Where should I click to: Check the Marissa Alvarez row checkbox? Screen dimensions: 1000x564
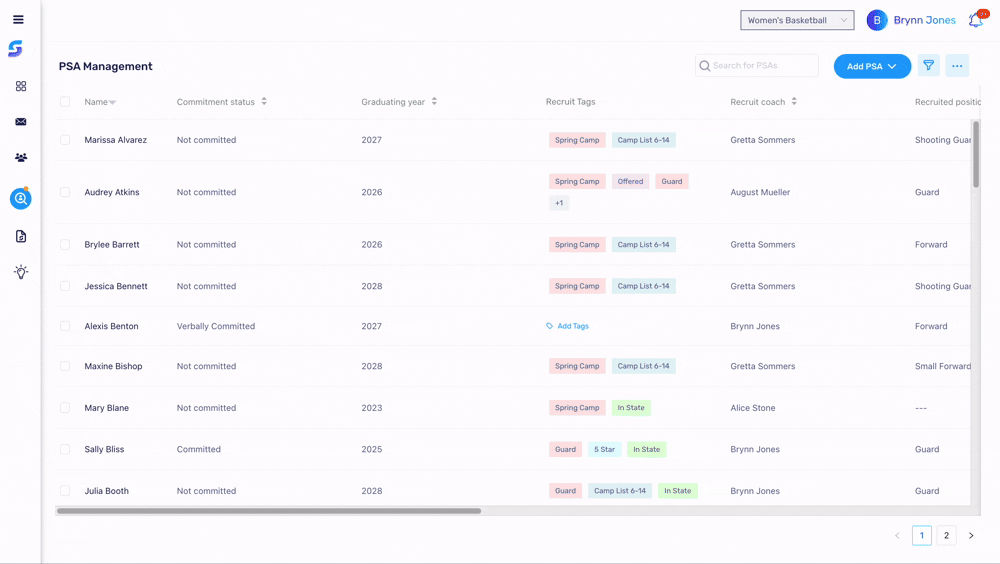65,140
